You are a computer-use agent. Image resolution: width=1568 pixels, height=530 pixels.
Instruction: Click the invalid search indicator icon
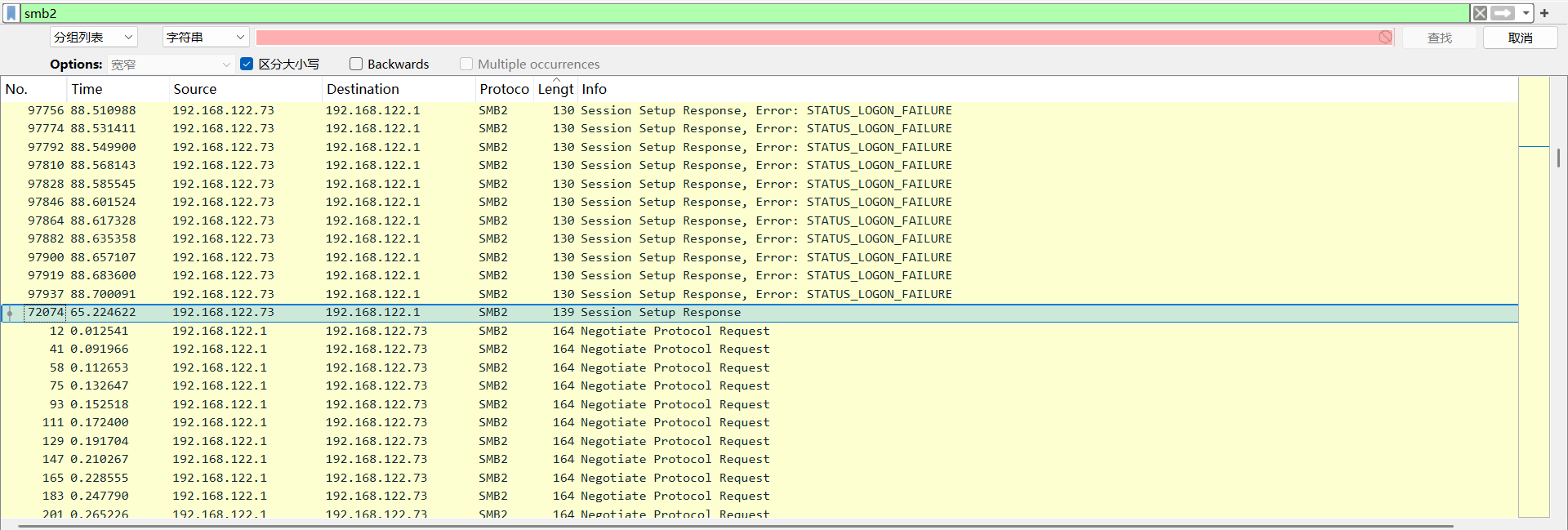[1385, 38]
